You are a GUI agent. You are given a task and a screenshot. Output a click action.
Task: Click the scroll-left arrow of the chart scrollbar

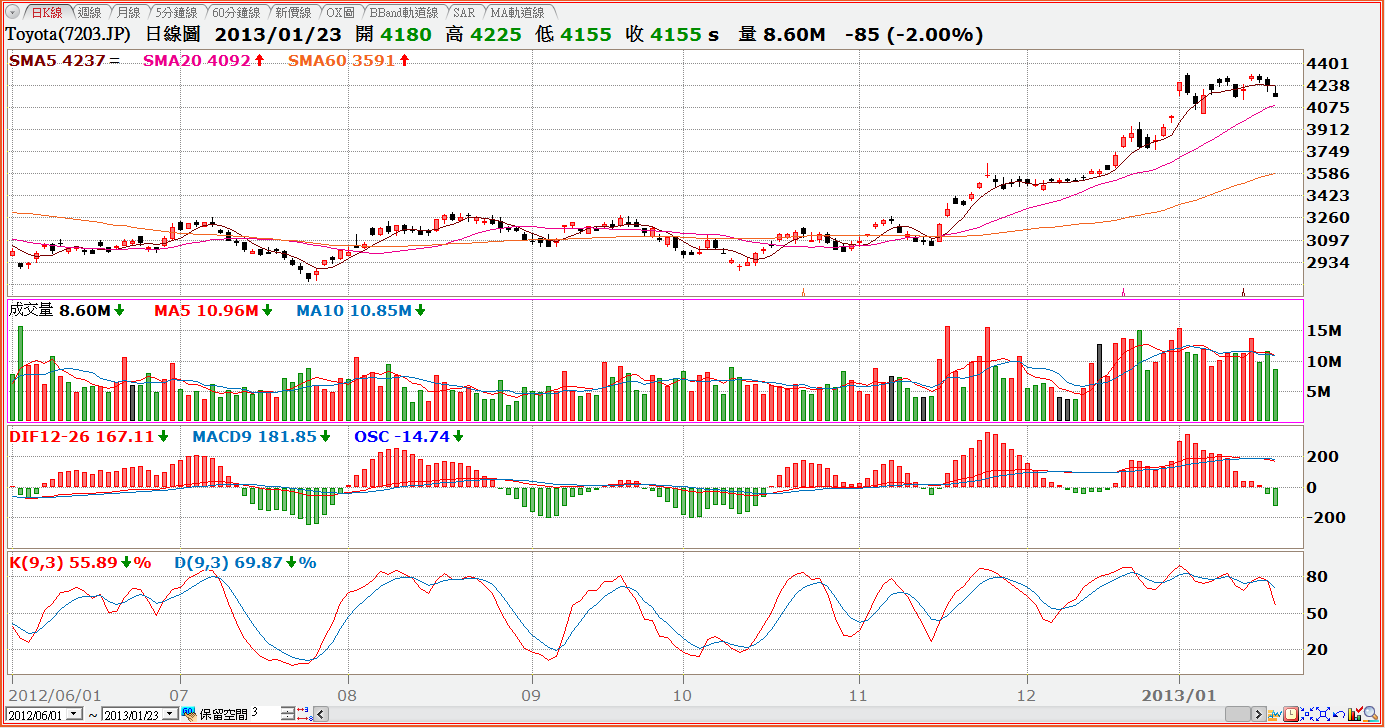[321, 714]
